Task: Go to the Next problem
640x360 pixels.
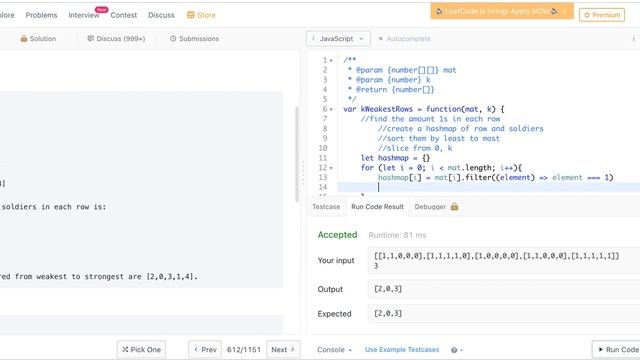Action: (283, 350)
